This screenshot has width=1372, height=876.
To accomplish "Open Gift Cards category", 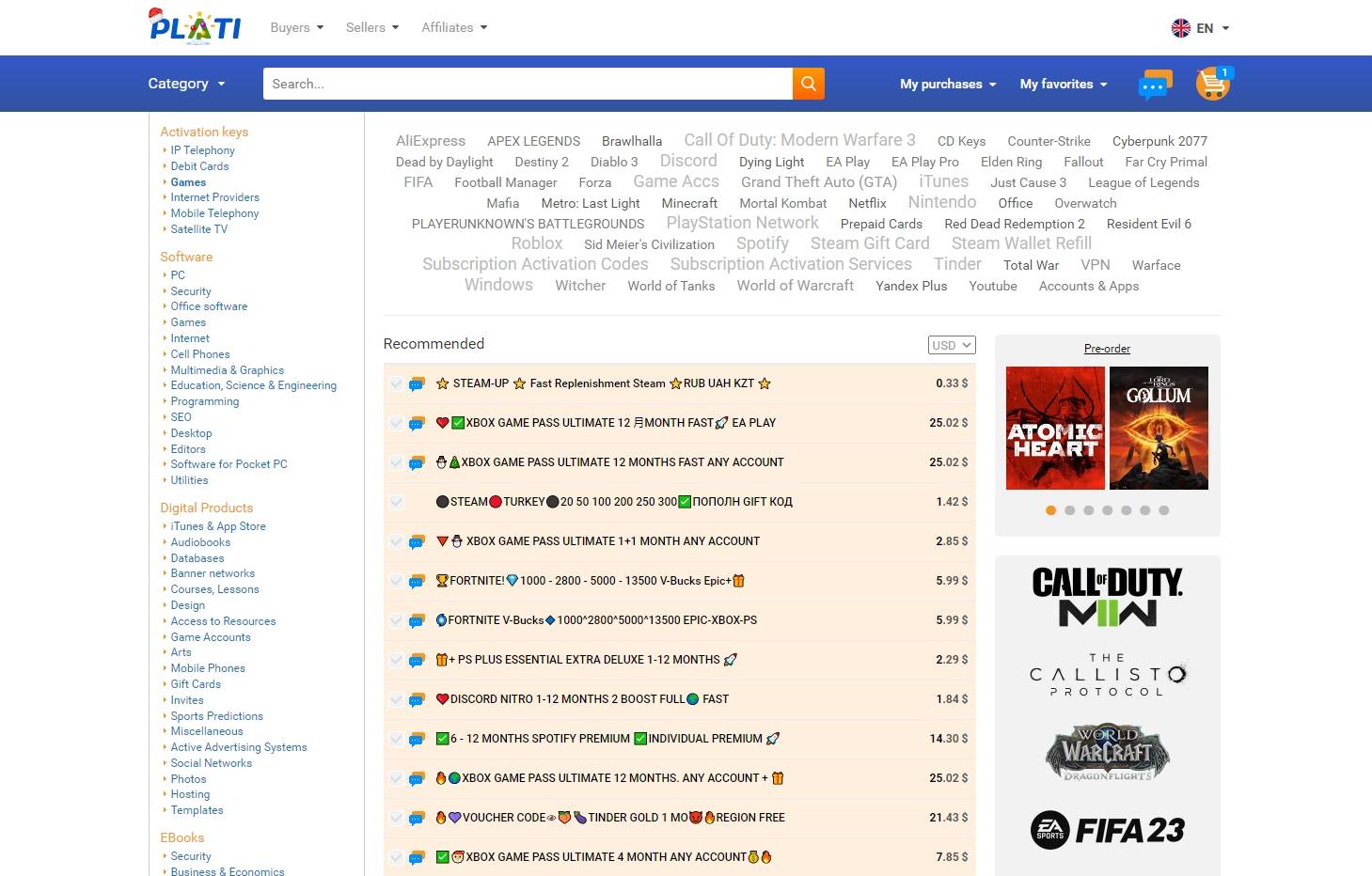I will pyautogui.click(x=196, y=684).
